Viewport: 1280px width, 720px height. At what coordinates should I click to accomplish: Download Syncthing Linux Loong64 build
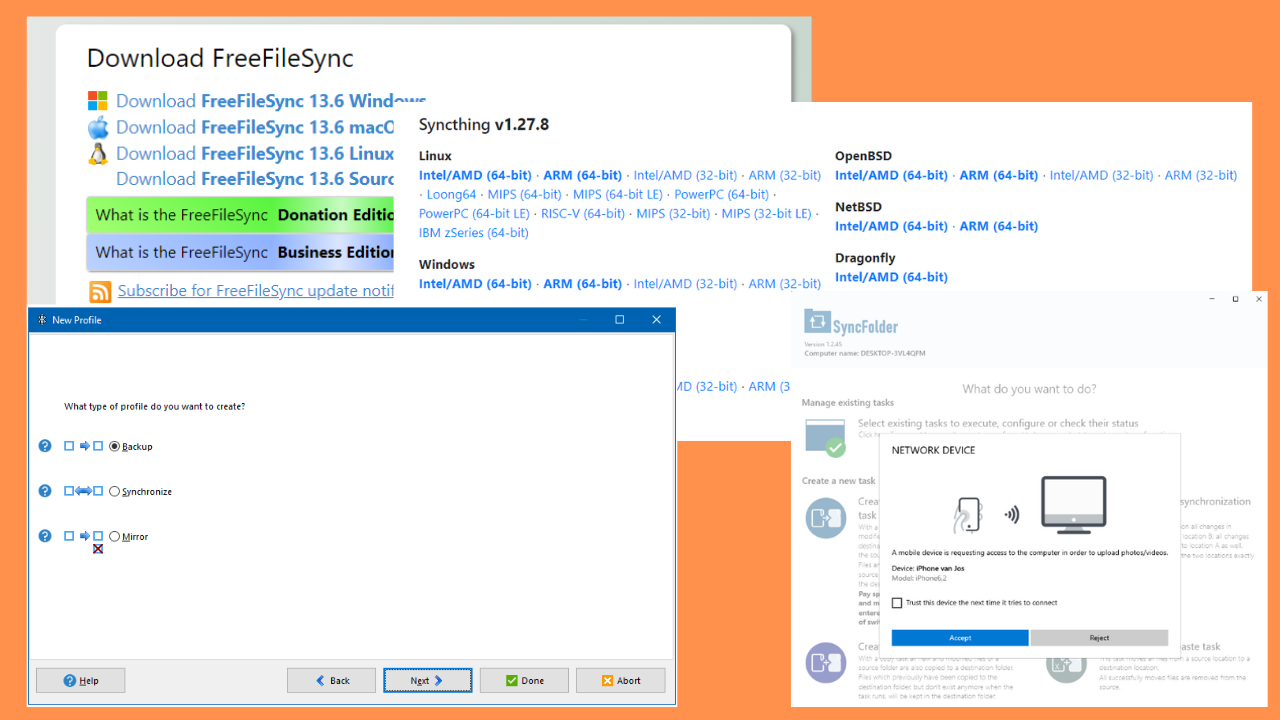point(452,194)
